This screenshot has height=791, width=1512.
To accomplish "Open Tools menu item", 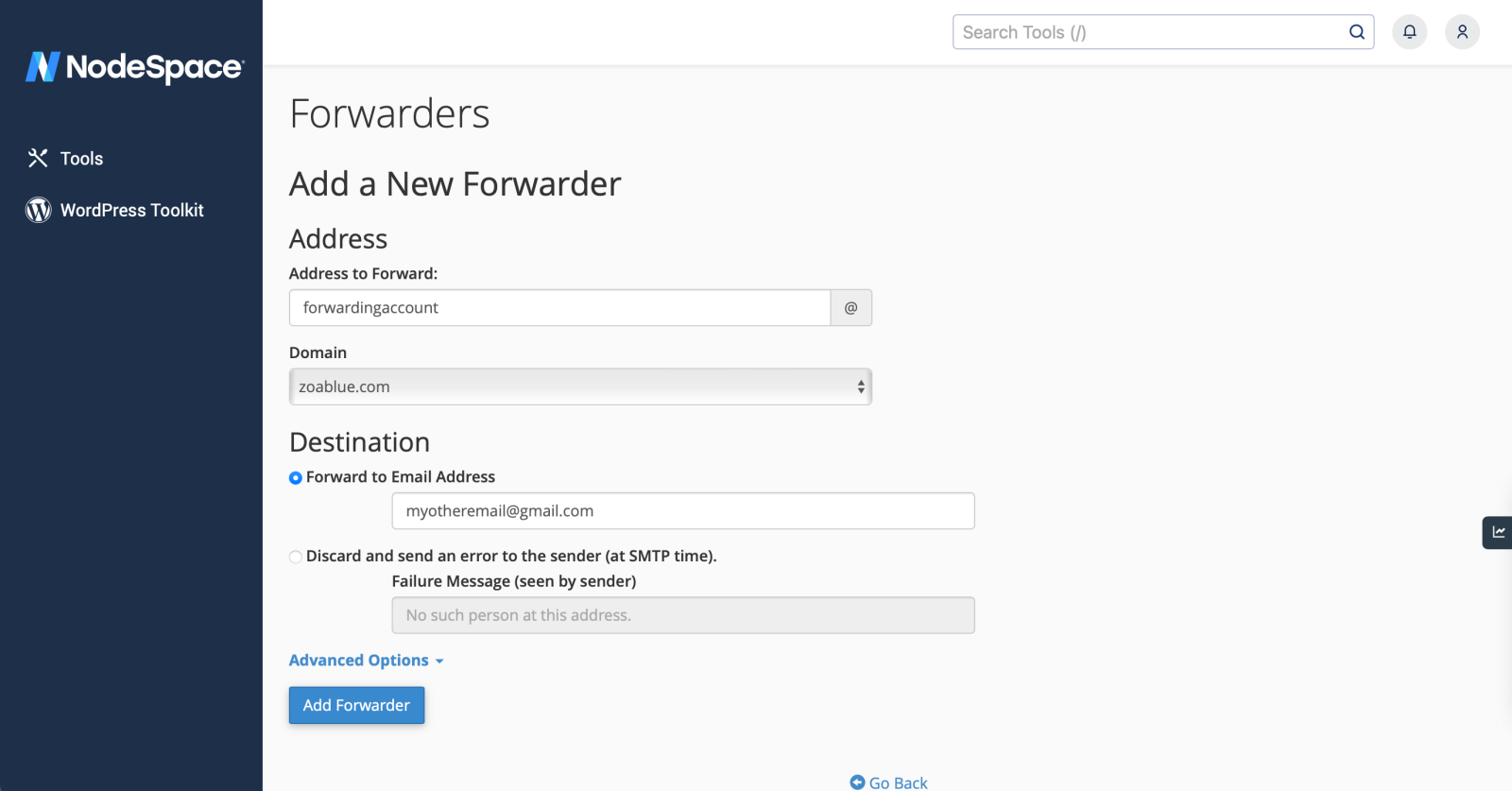I will 81,159.
